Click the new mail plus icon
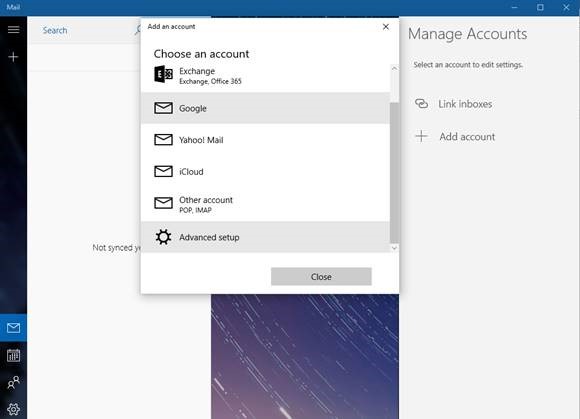 coord(13,57)
